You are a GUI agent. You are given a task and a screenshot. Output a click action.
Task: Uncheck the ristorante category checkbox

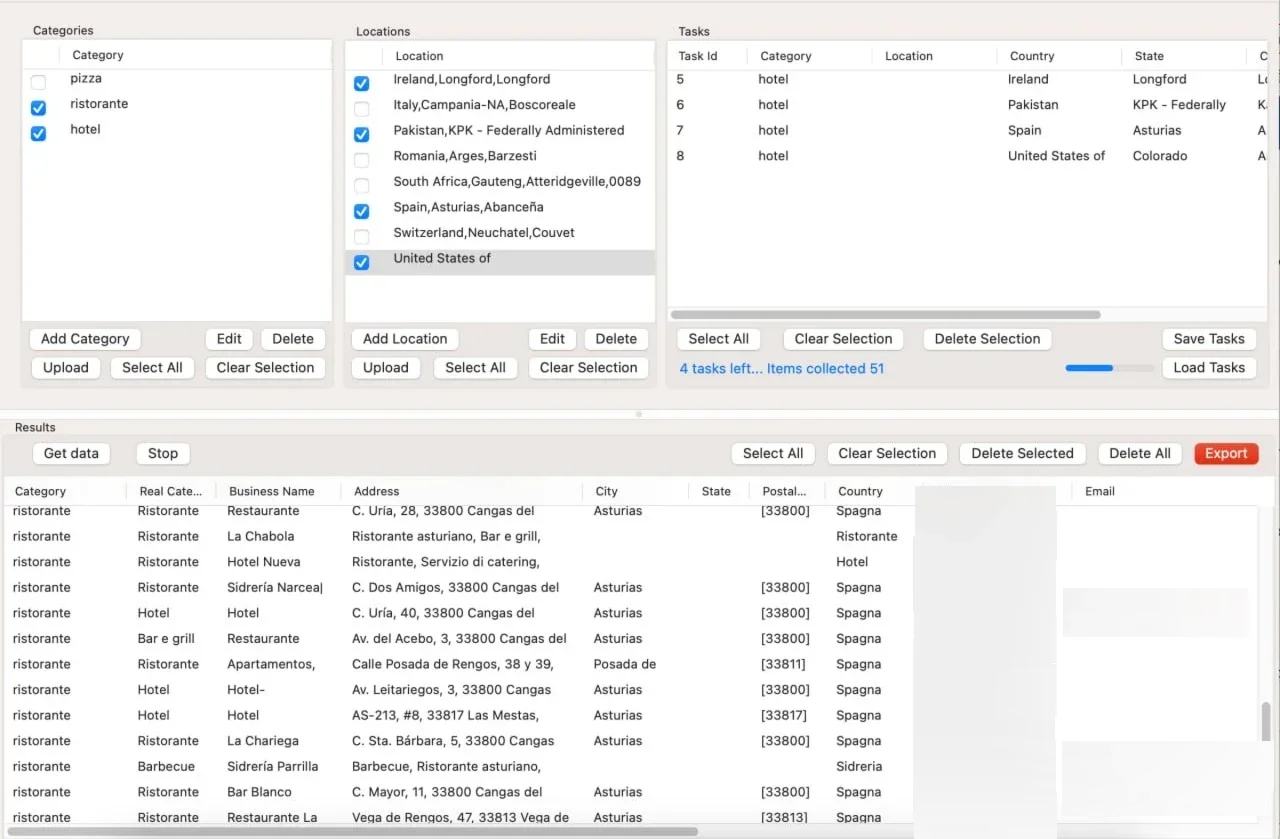(38, 108)
